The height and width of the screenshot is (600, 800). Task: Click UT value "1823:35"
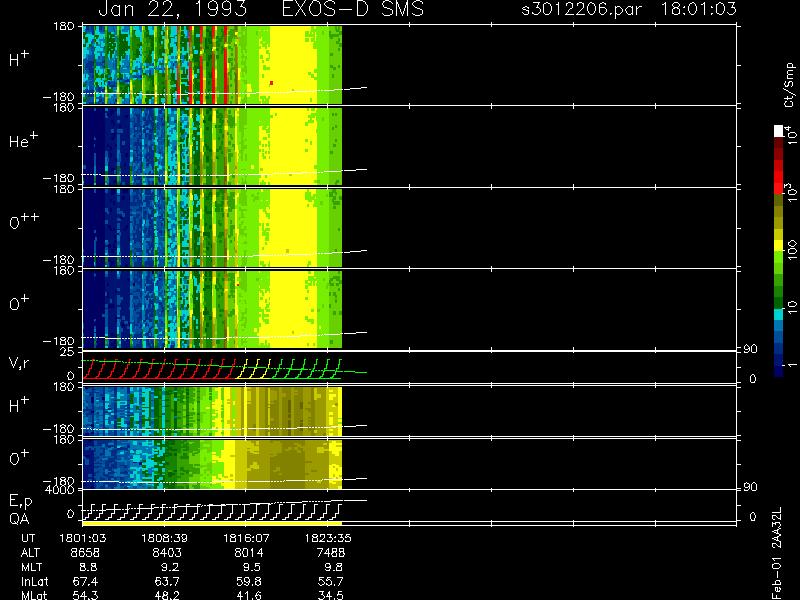tap(328, 538)
